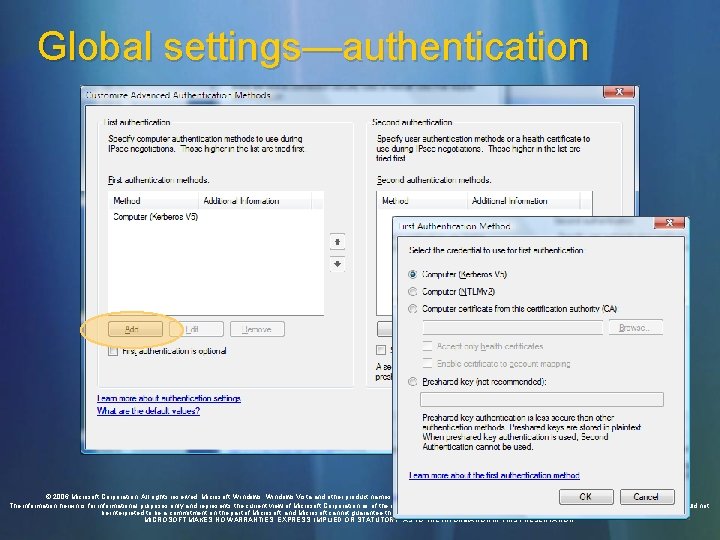Click Cancel in First Authentication Method dialog

click(x=647, y=497)
